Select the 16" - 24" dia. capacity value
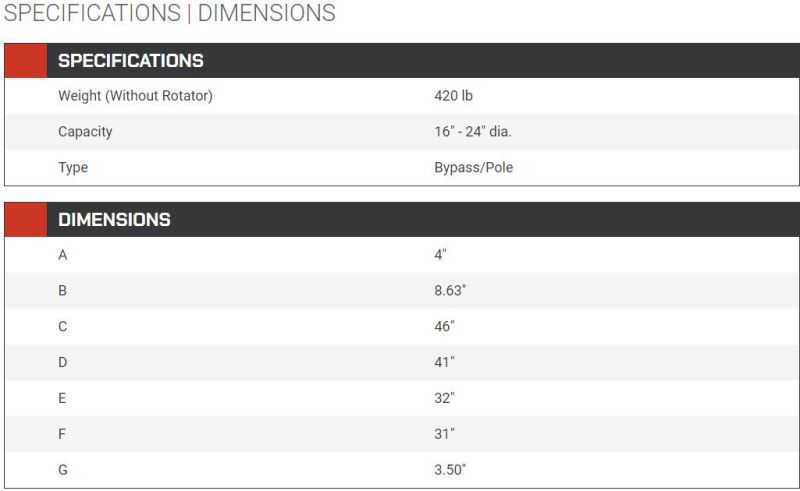Screen dimensions: 800x491 (x=473, y=132)
